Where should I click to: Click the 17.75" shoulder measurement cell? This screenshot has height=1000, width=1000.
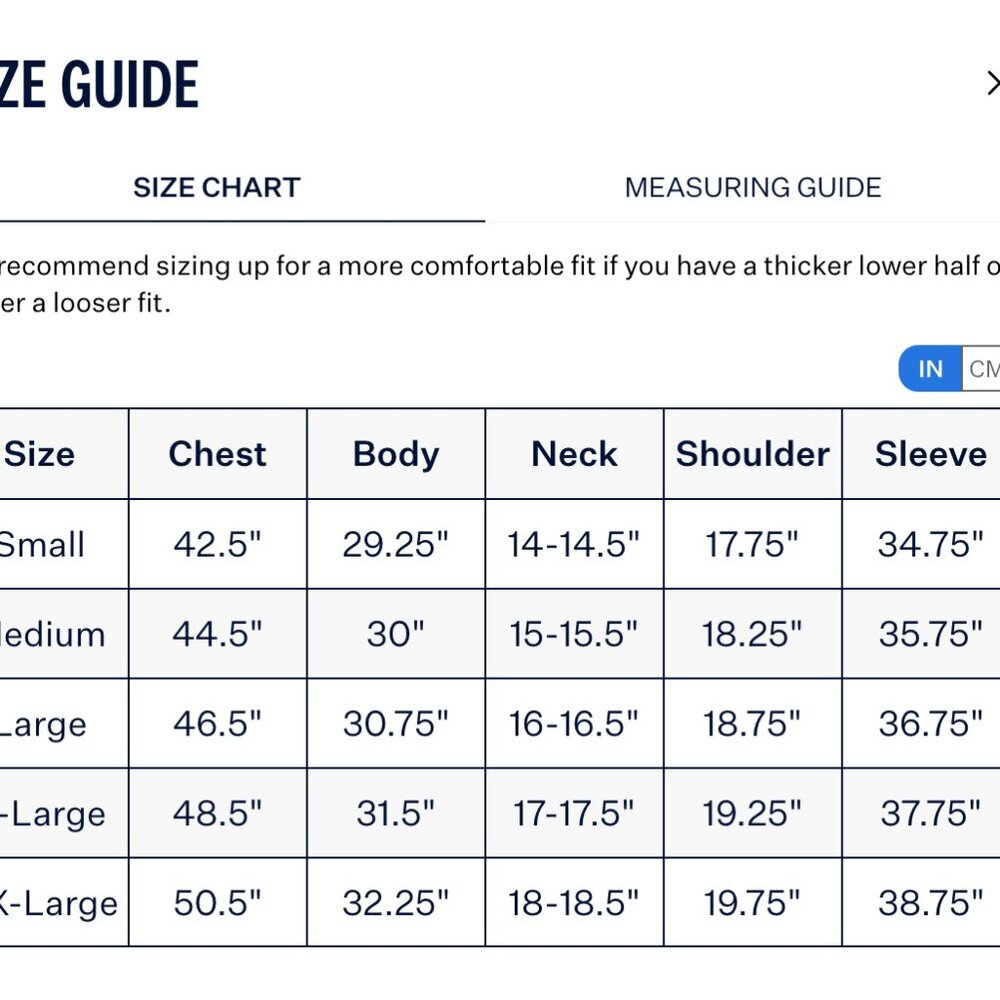pyautogui.click(x=752, y=544)
